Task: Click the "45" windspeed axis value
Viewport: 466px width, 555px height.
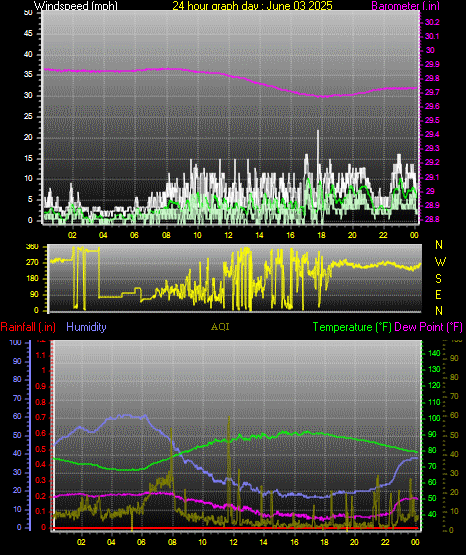Action: click(28, 34)
